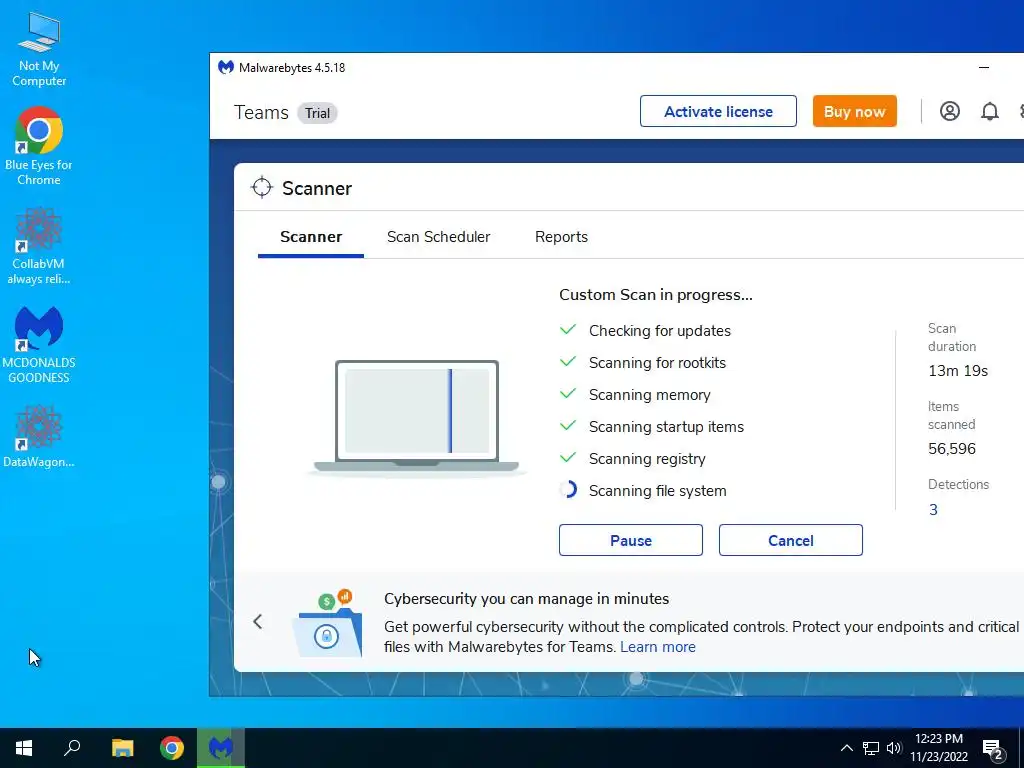Click 'Scanning for rootkits' text

(x=657, y=362)
